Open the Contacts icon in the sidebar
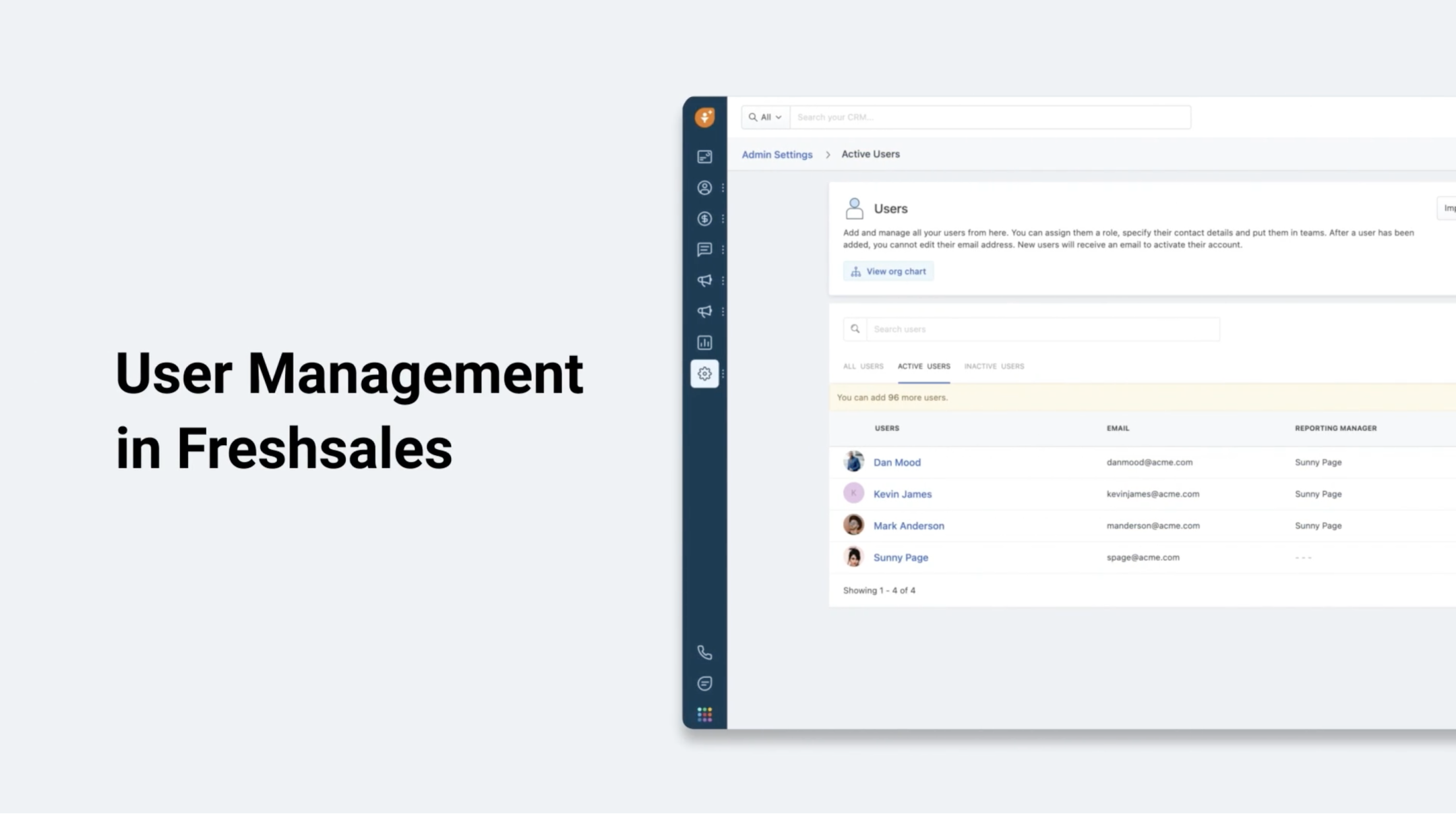Image resolution: width=1456 pixels, height=814 pixels. click(704, 187)
